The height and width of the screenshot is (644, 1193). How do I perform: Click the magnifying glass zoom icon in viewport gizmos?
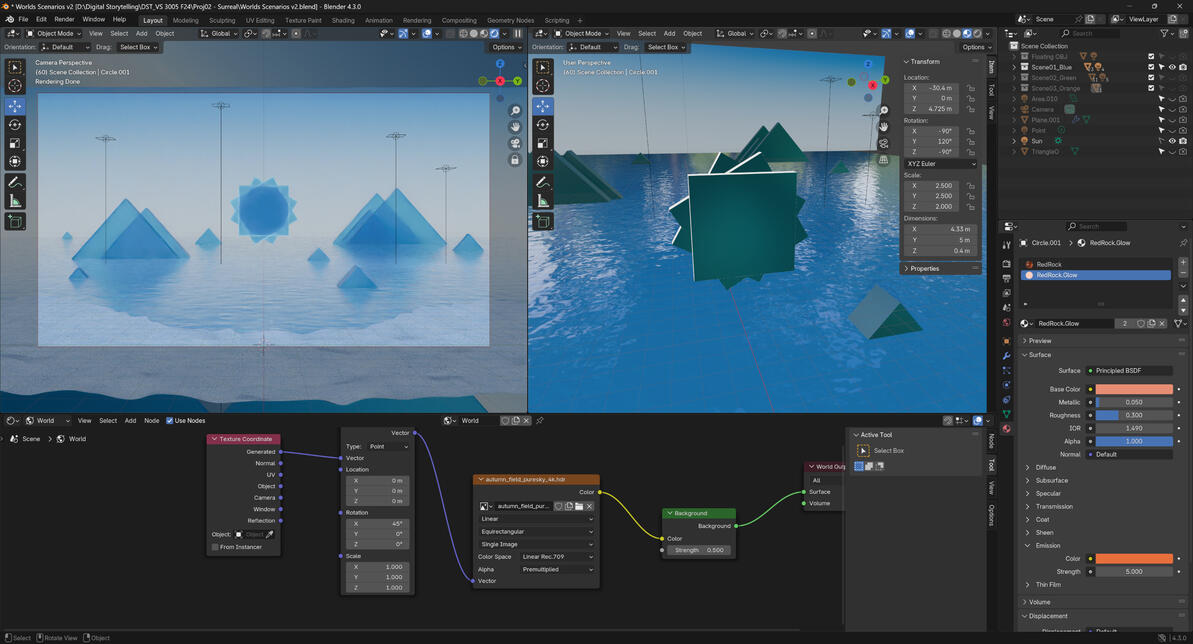(x=515, y=110)
